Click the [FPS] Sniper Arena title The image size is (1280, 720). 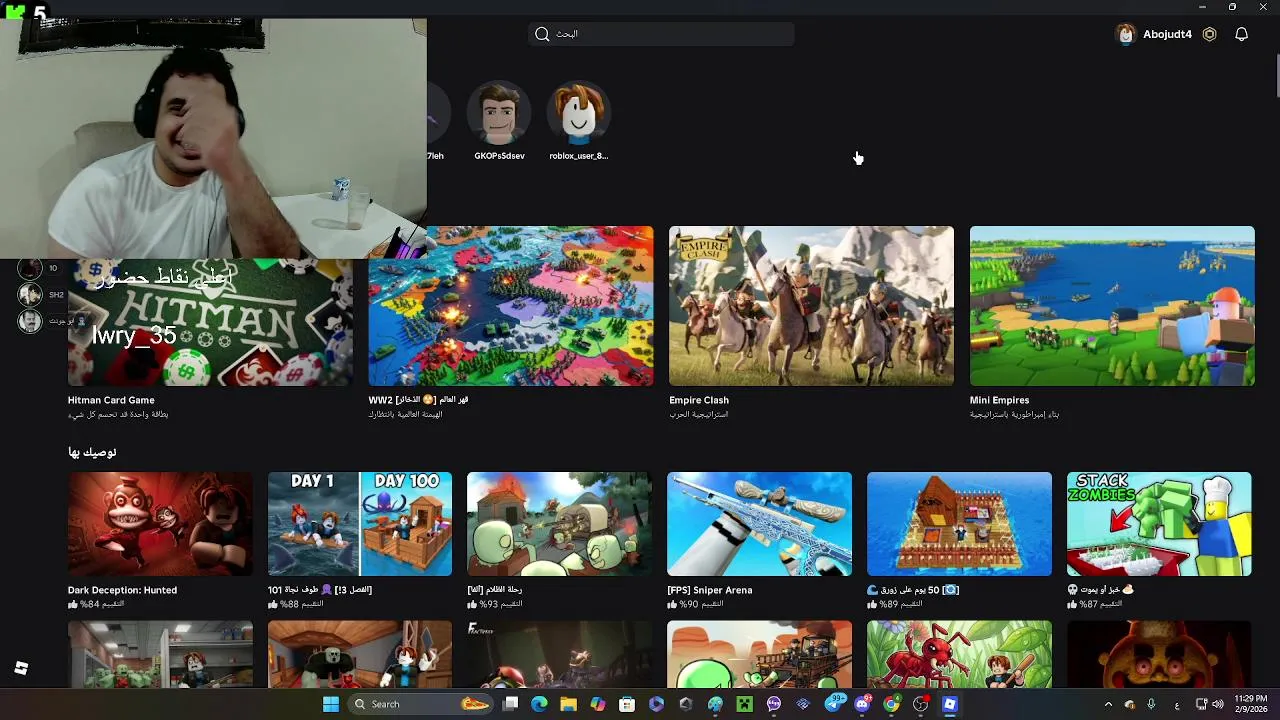tap(709, 590)
